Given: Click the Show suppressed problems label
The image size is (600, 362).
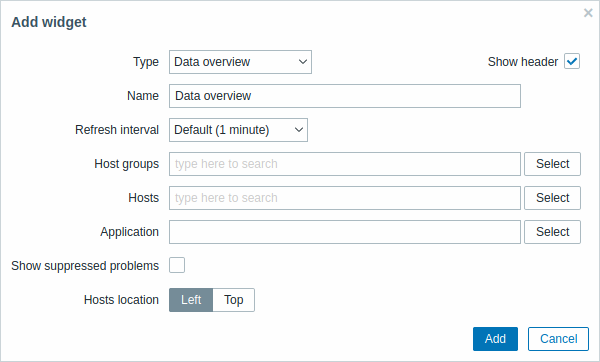Looking at the screenshot, I should (x=85, y=266).
